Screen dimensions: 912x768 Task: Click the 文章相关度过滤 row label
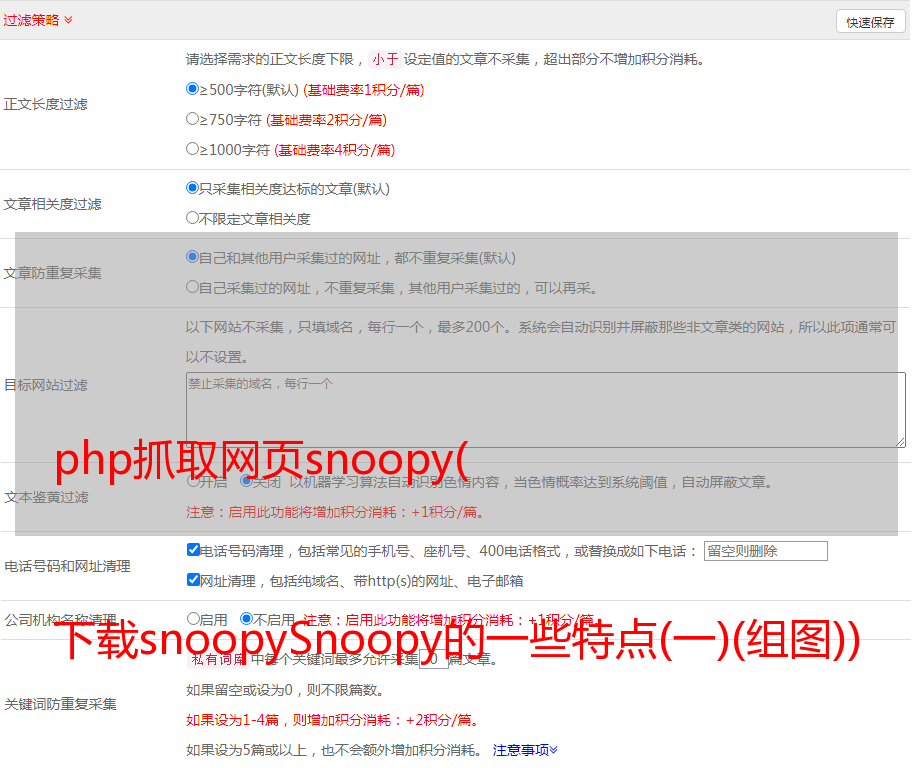tap(52, 204)
